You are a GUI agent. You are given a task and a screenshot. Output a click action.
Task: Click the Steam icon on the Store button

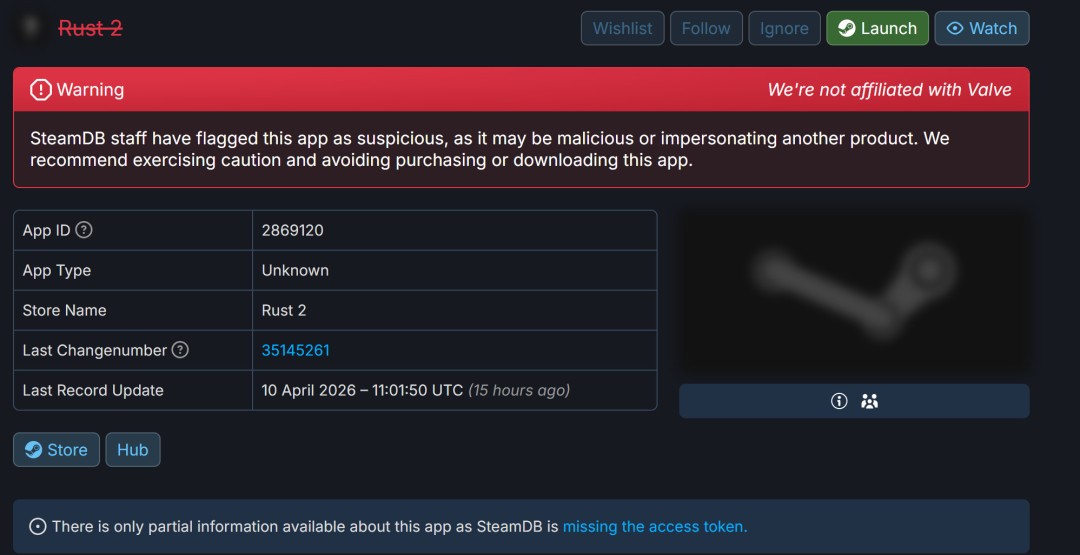33,450
